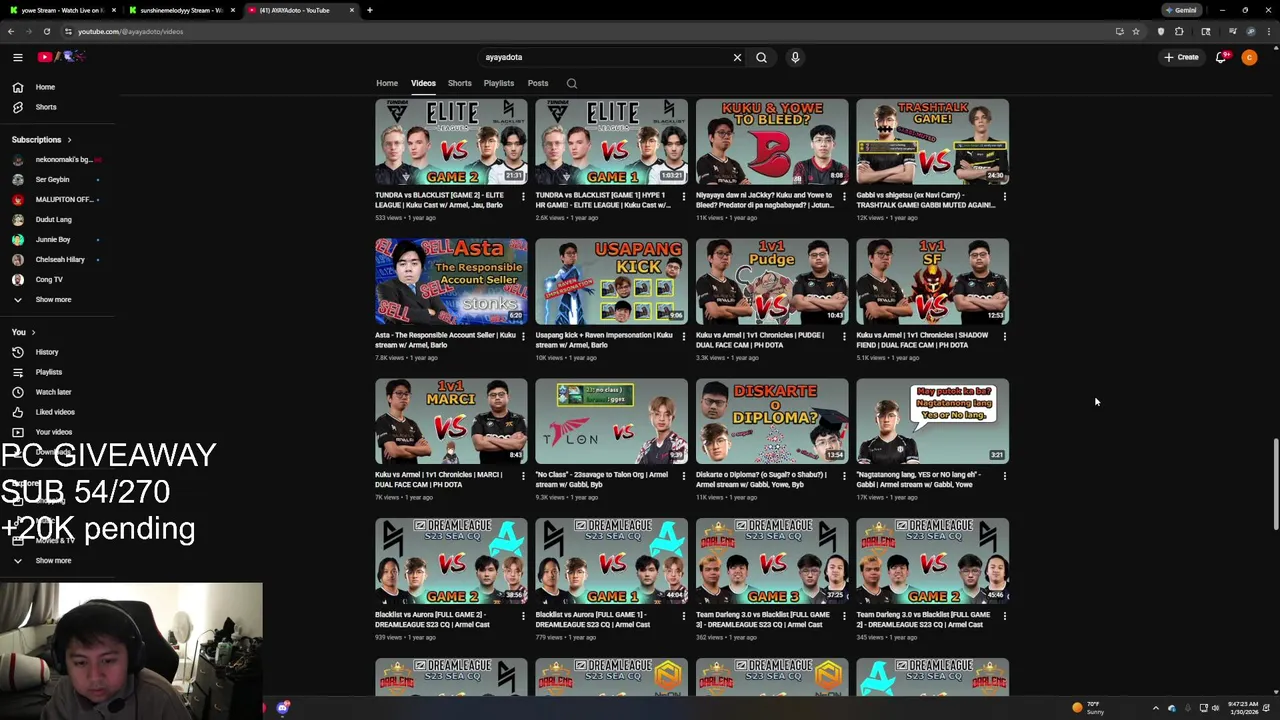Open Kuku & Yowe To Bleed thumbnail
The height and width of the screenshot is (720, 1280).
[x=772, y=141]
